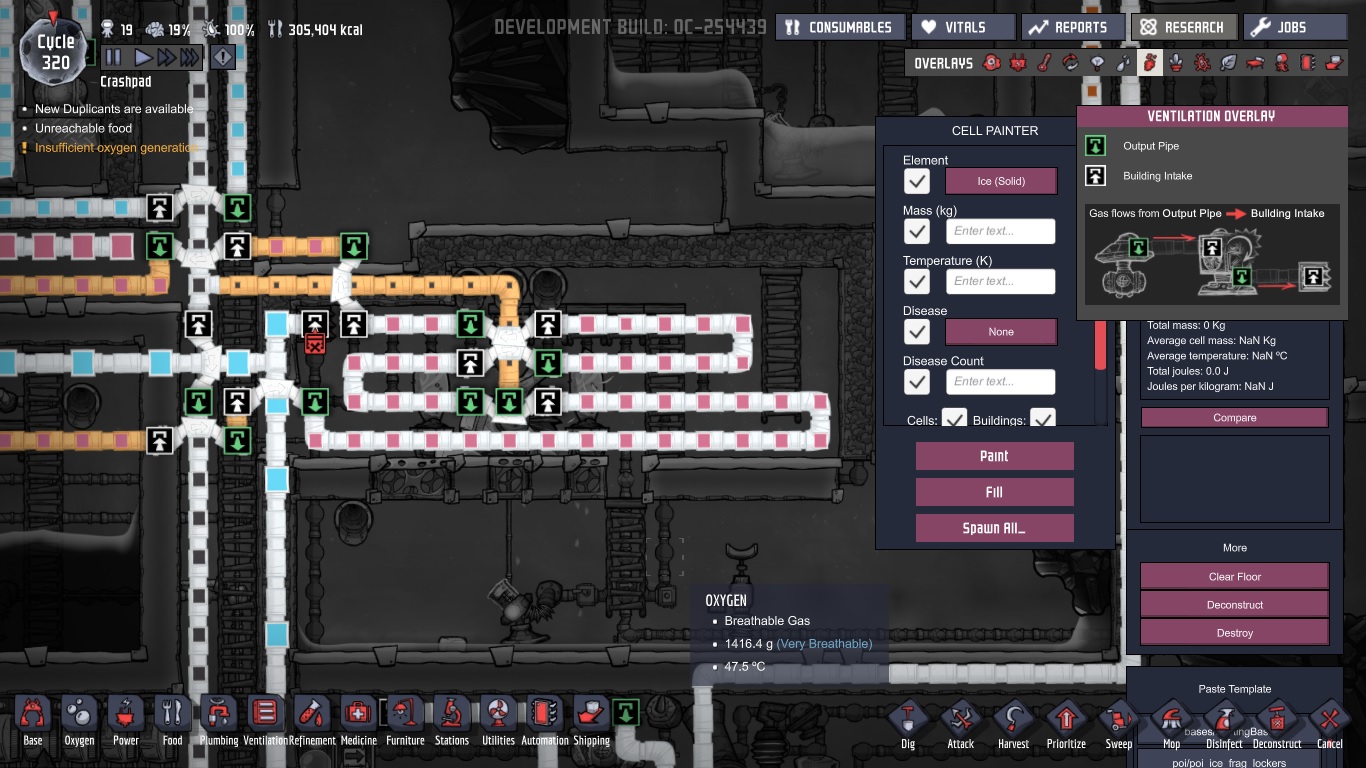Open the Reports menu
1366x768 pixels.
click(x=1072, y=27)
